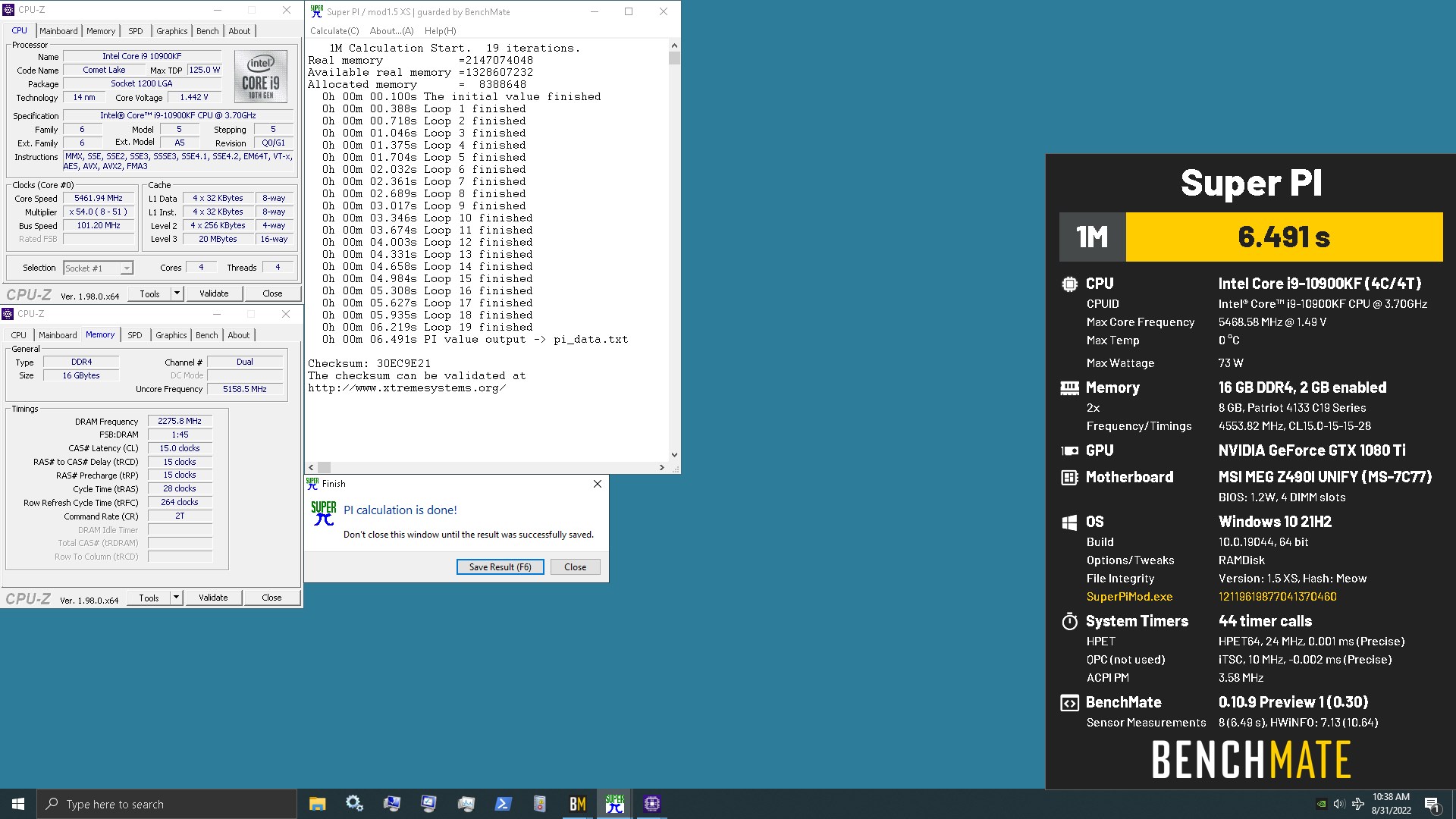Open the Calculate menu in Super PI
1456x819 pixels.
click(334, 31)
